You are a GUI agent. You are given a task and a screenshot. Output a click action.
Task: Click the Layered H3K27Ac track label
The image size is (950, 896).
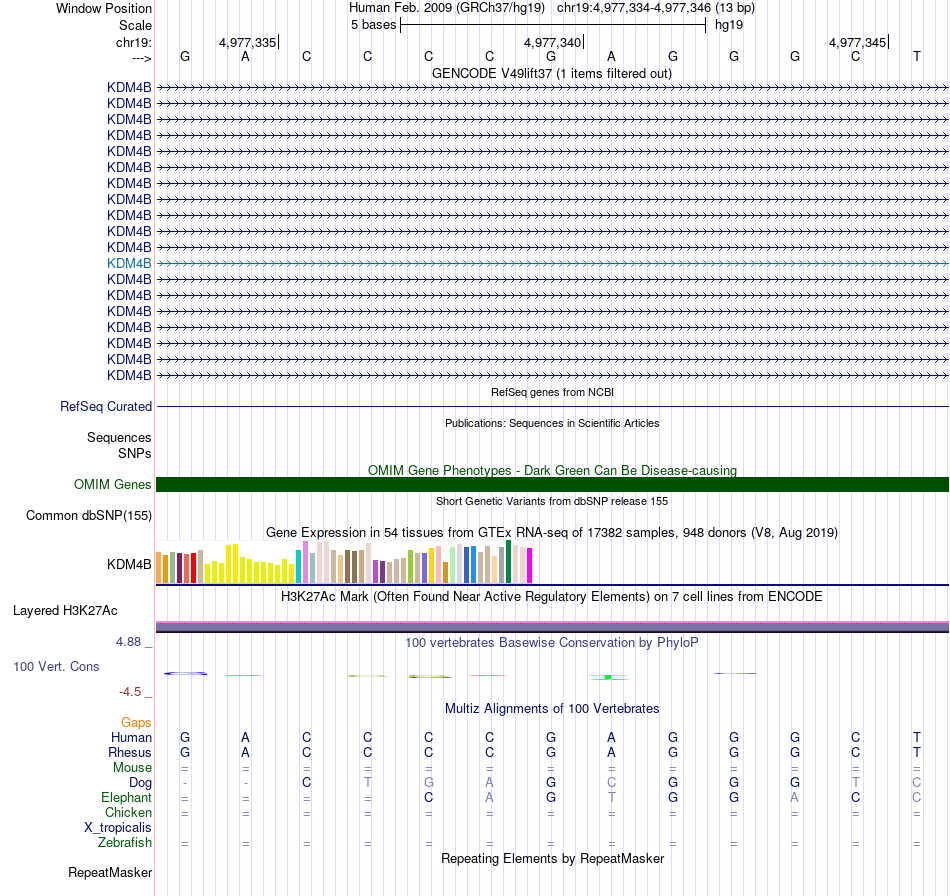click(x=65, y=611)
